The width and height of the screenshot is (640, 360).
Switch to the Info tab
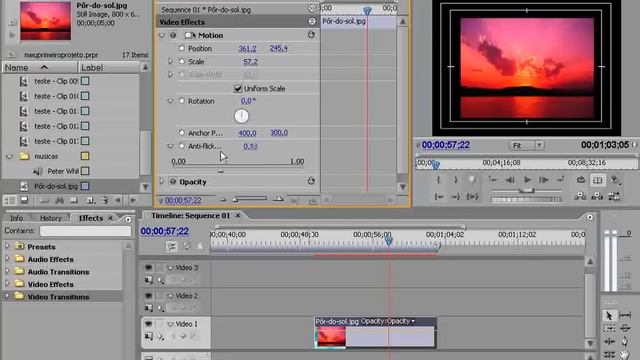pyautogui.click(x=16, y=218)
